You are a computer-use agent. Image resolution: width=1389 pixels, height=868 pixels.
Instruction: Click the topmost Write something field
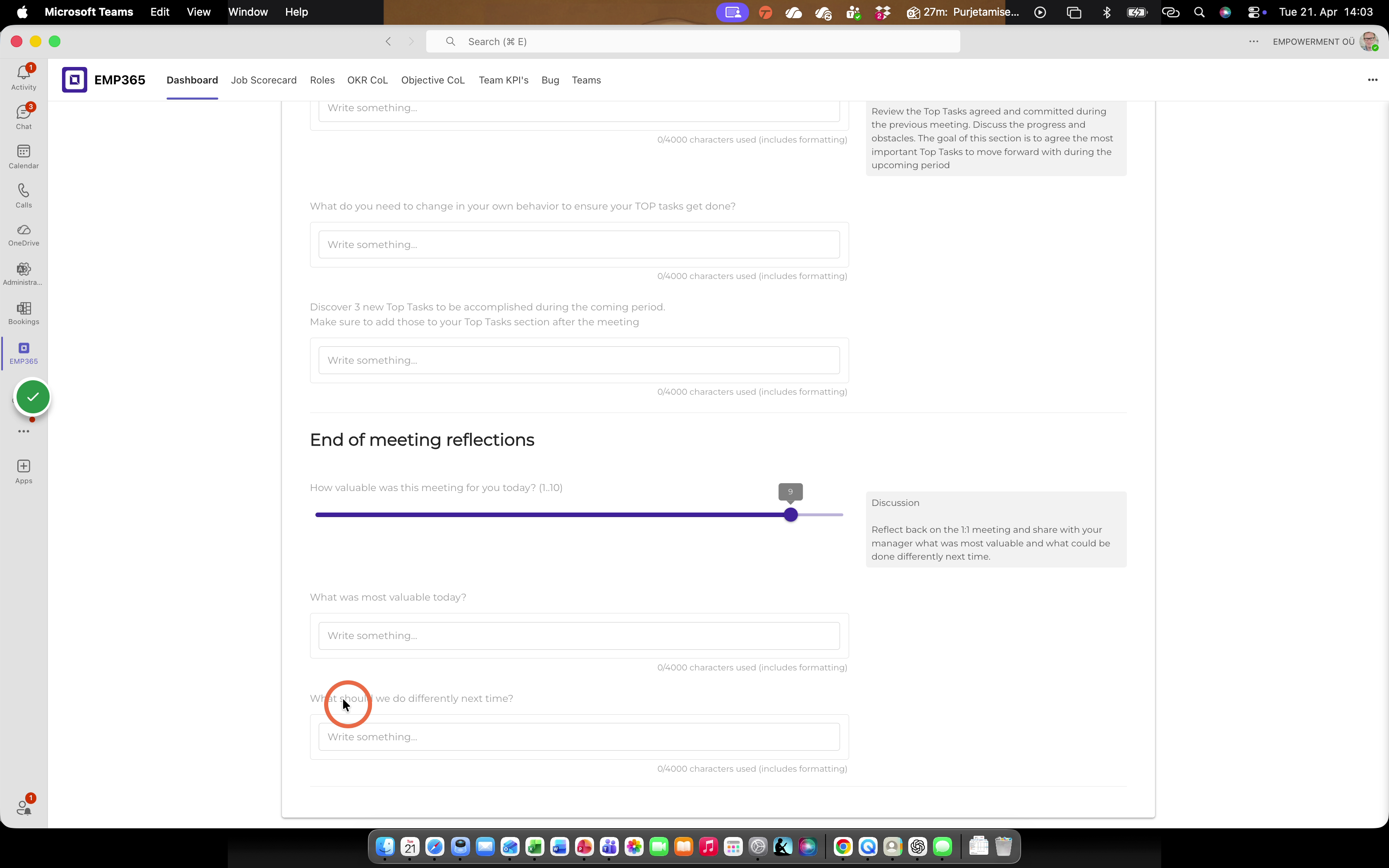click(x=579, y=111)
